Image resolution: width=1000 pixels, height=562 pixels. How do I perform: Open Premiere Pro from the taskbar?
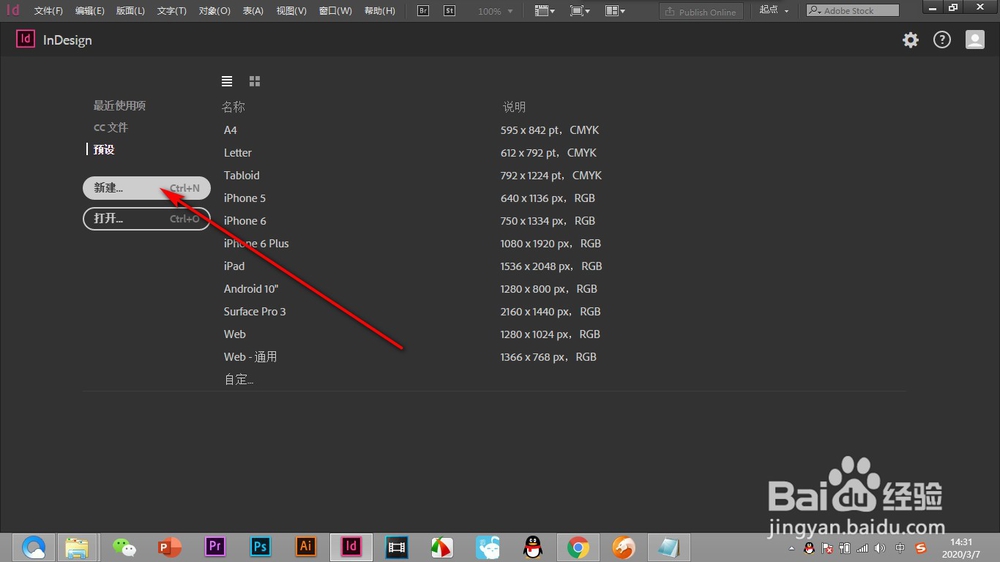(x=215, y=547)
